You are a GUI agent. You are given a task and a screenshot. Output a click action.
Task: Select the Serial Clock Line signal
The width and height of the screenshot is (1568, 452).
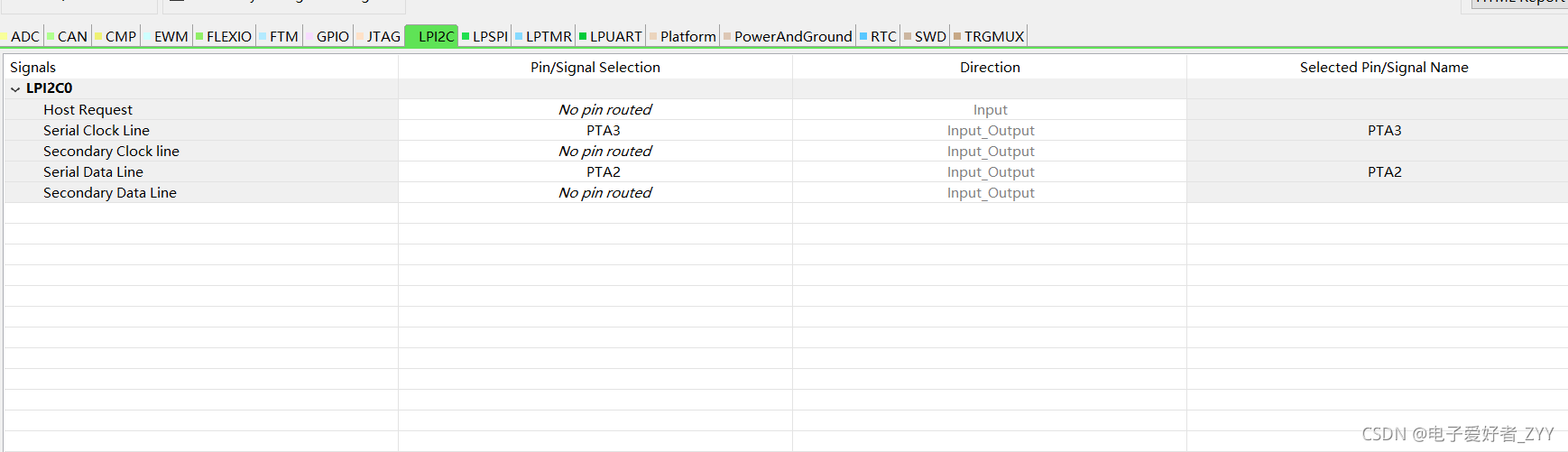point(97,130)
